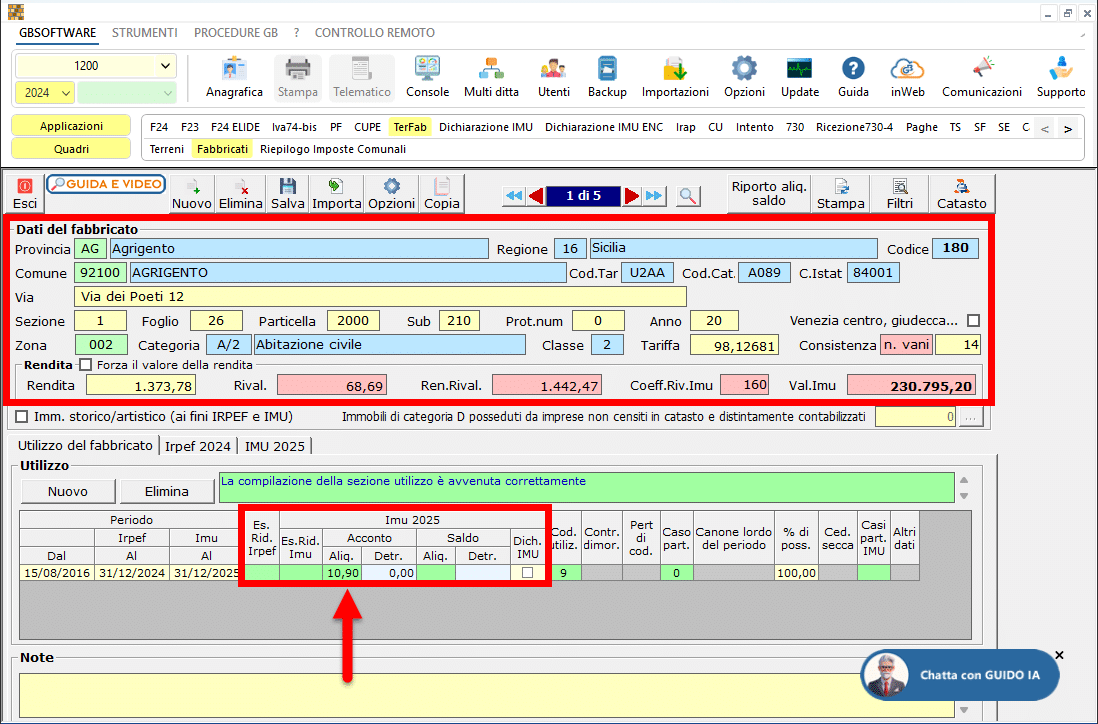Screen dimensions: 1098x724
Task: Select the Terreni section
Action: tap(167, 149)
